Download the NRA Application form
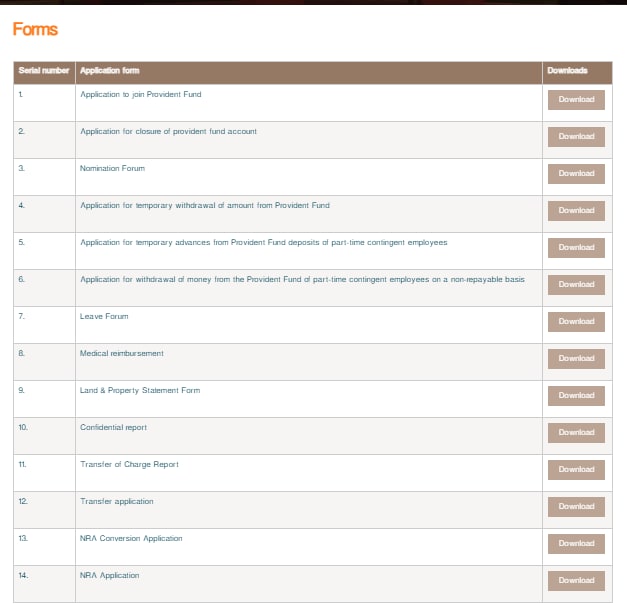Viewport: 627px width, 609px height. [576, 580]
